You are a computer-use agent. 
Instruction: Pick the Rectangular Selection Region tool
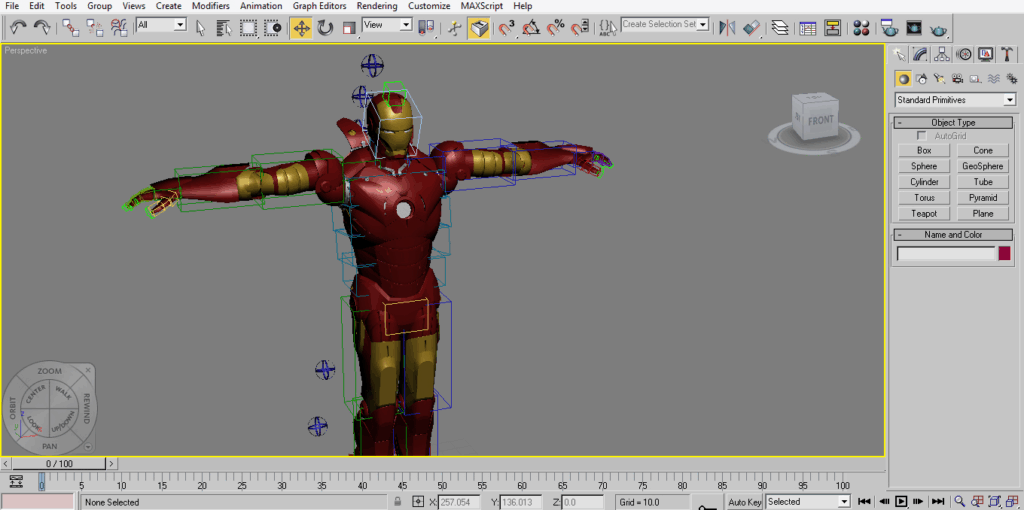(x=248, y=27)
